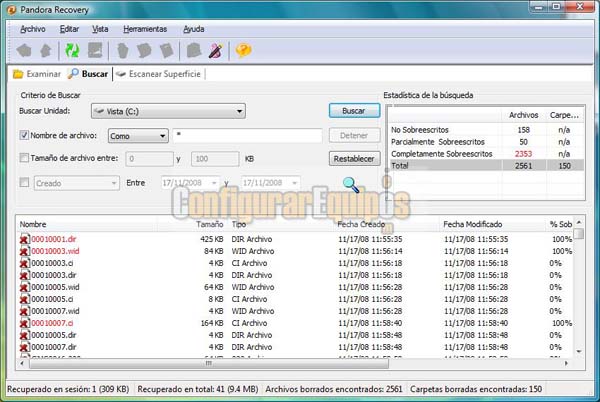Select the Buscar tab
Image resolution: width=600 pixels, height=402 pixels.
(88, 74)
